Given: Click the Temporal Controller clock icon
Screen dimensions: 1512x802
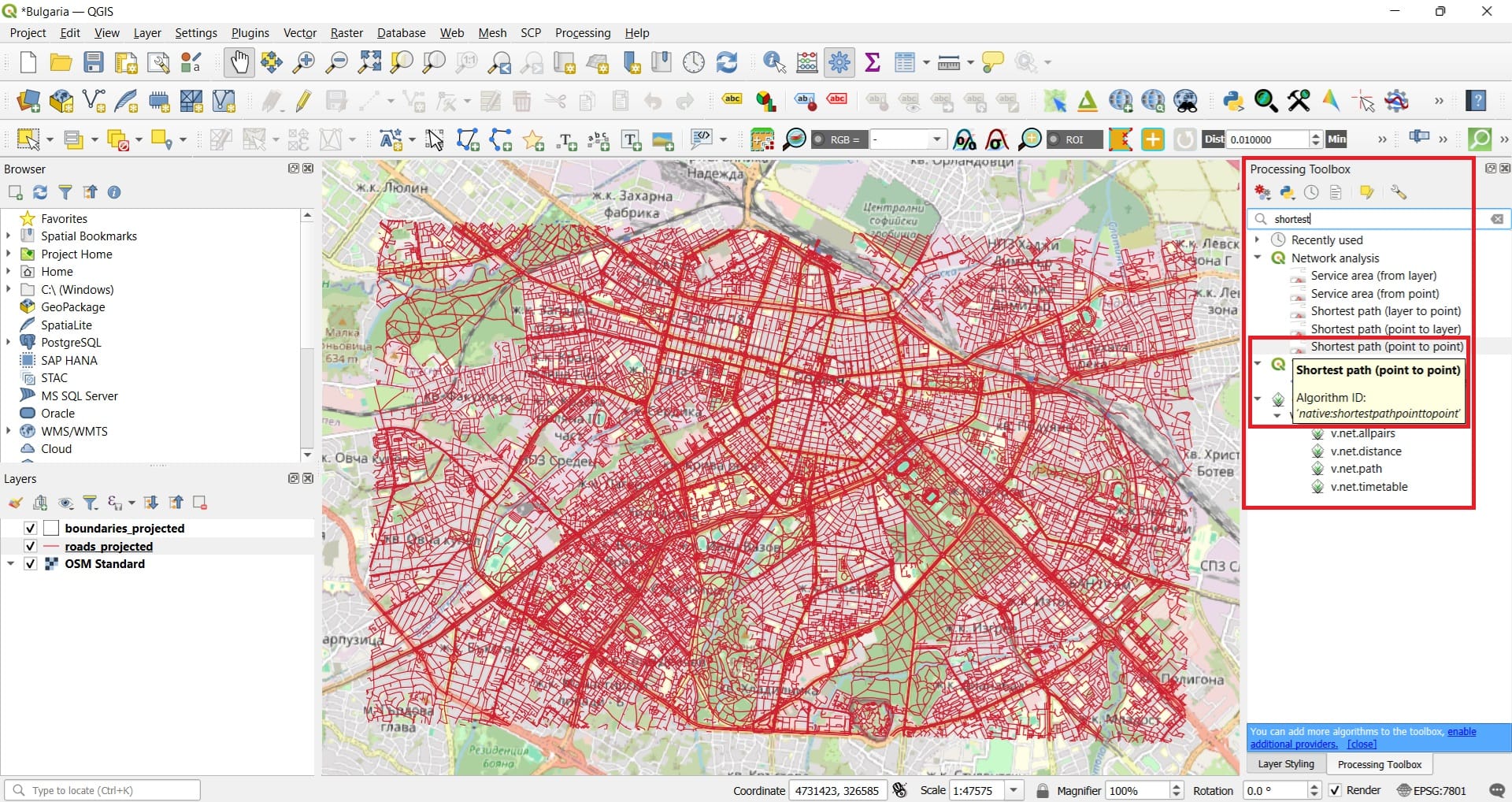Looking at the screenshot, I should [x=694, y=62].
